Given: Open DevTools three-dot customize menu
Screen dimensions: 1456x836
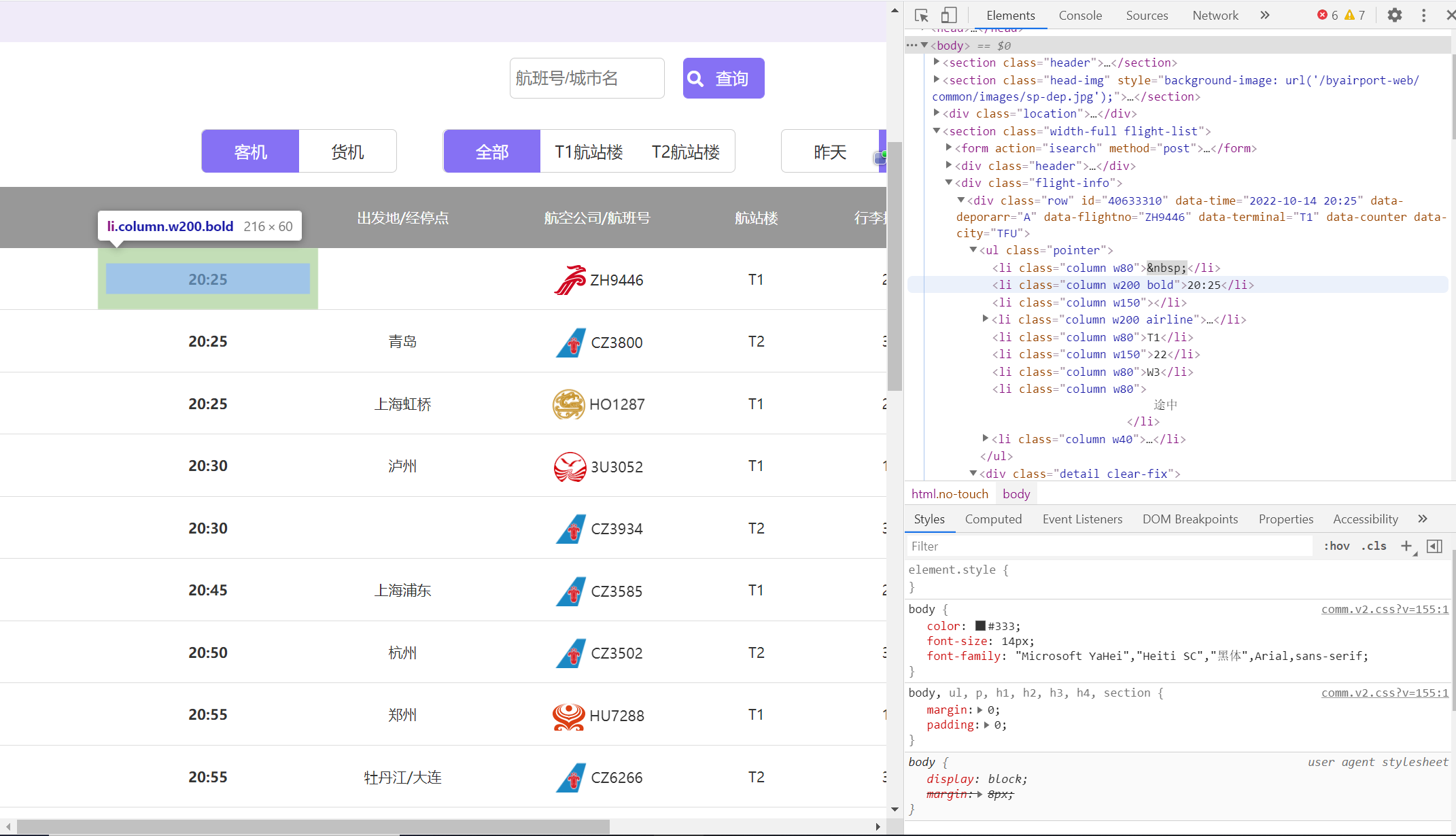Looking at the screenshot, I should (x=1423, y=15).
